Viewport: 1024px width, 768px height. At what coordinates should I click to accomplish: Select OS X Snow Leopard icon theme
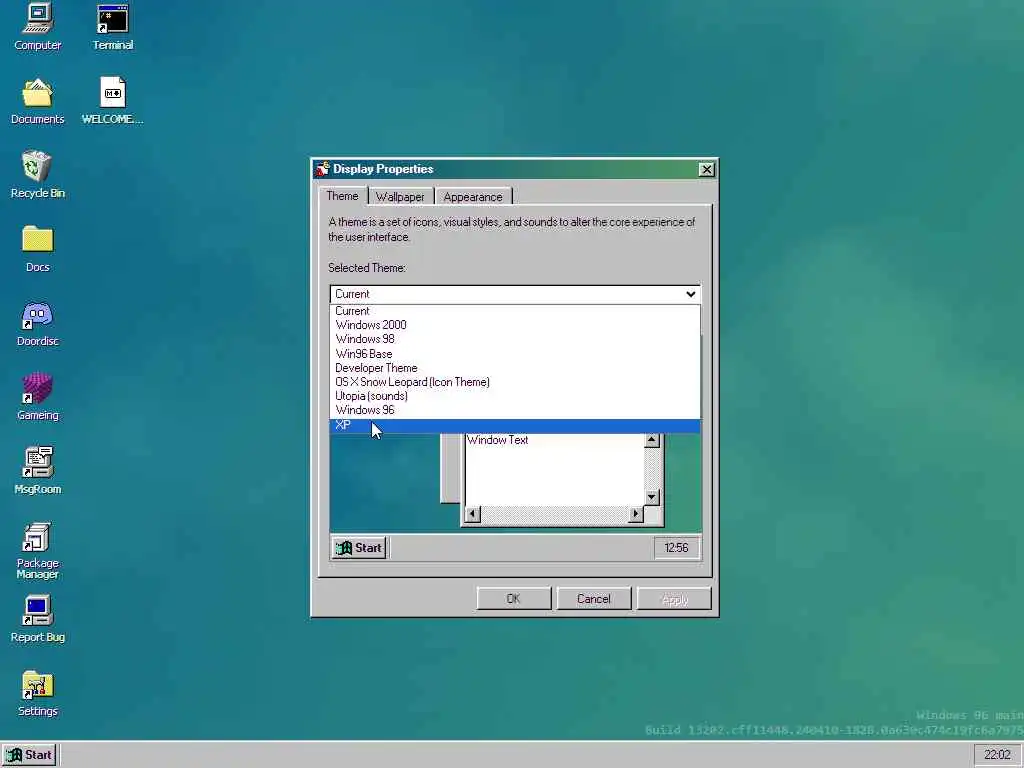point(515,382)
